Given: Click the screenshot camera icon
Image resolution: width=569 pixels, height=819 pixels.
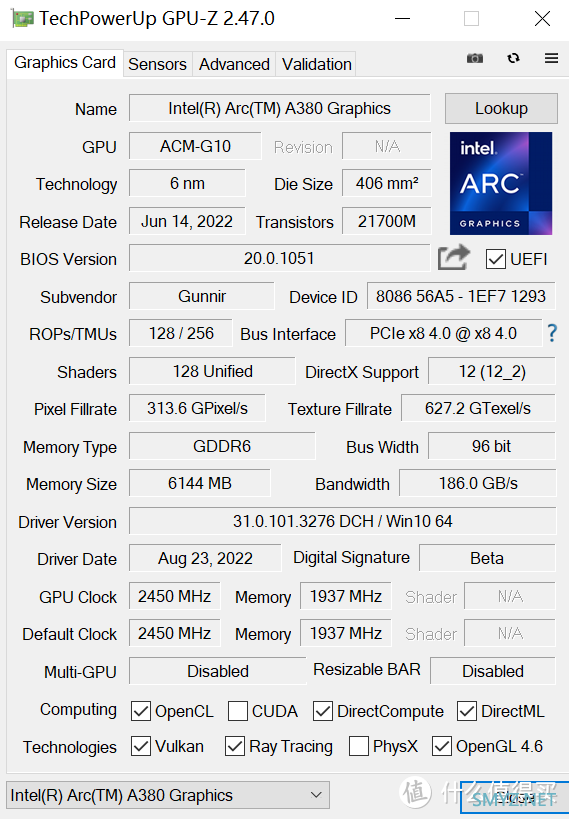Looking at the screenshot, I should pyautogui.click(x=474, y=58).
